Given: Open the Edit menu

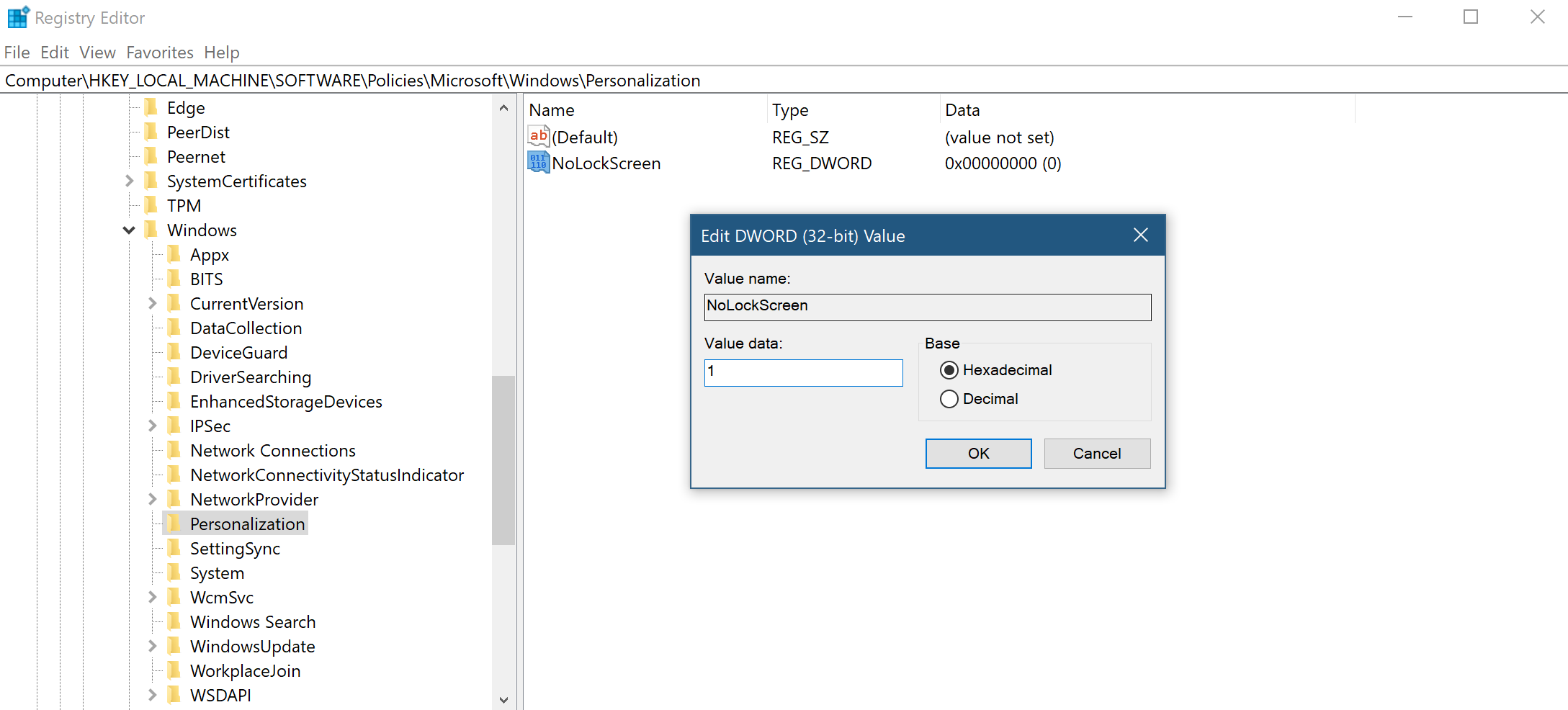Looking at the screenshot, I should pos(55,53).
